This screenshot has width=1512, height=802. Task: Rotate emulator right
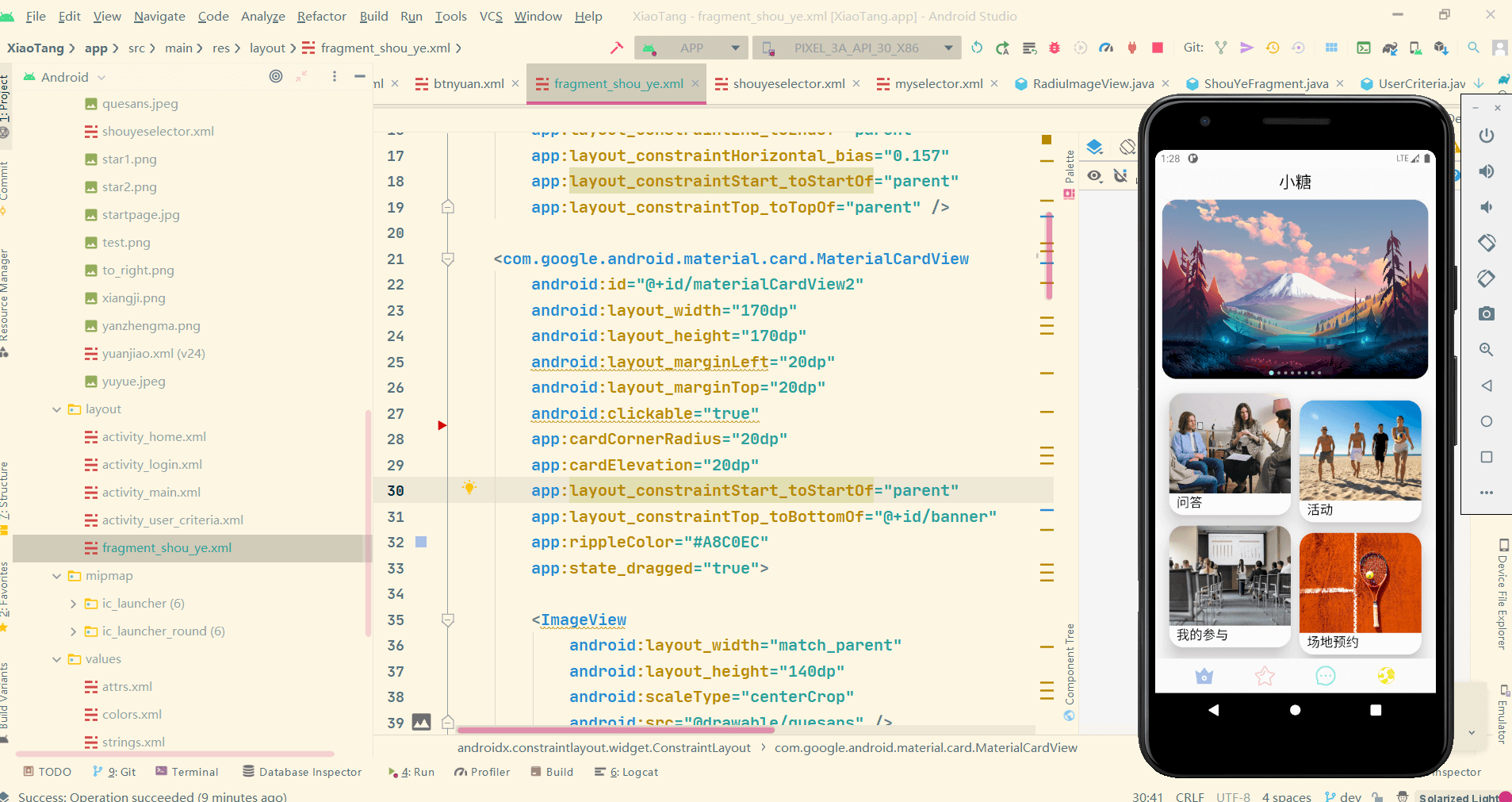click(x=1487, y=278)
